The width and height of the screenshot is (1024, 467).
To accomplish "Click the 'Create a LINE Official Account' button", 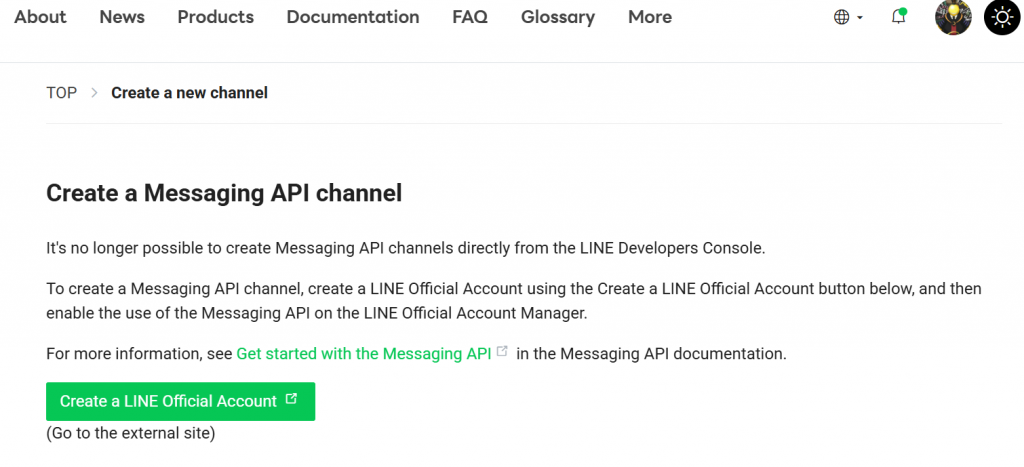I will [x=180, y=401].
